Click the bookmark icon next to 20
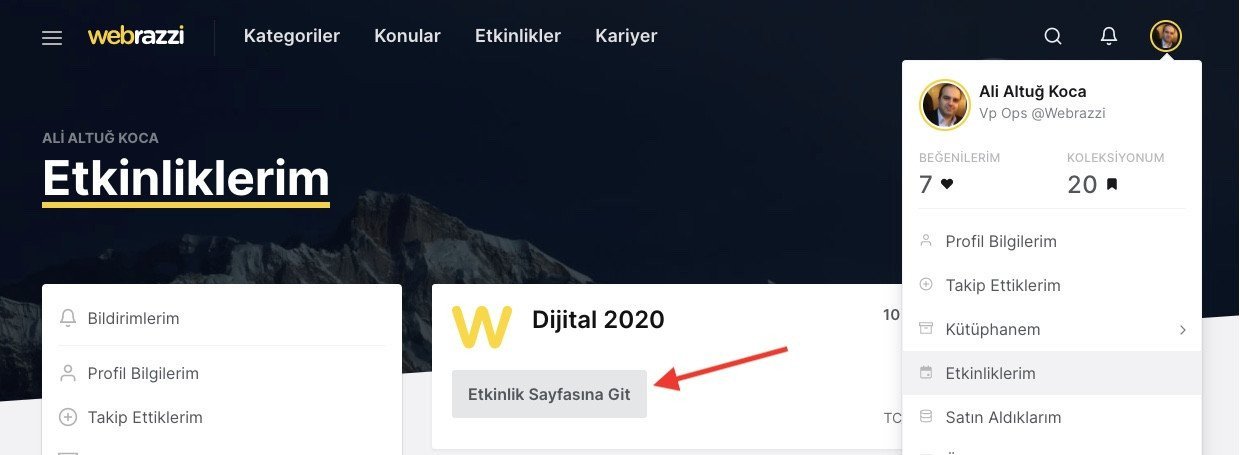 (x=1111, y=184)
